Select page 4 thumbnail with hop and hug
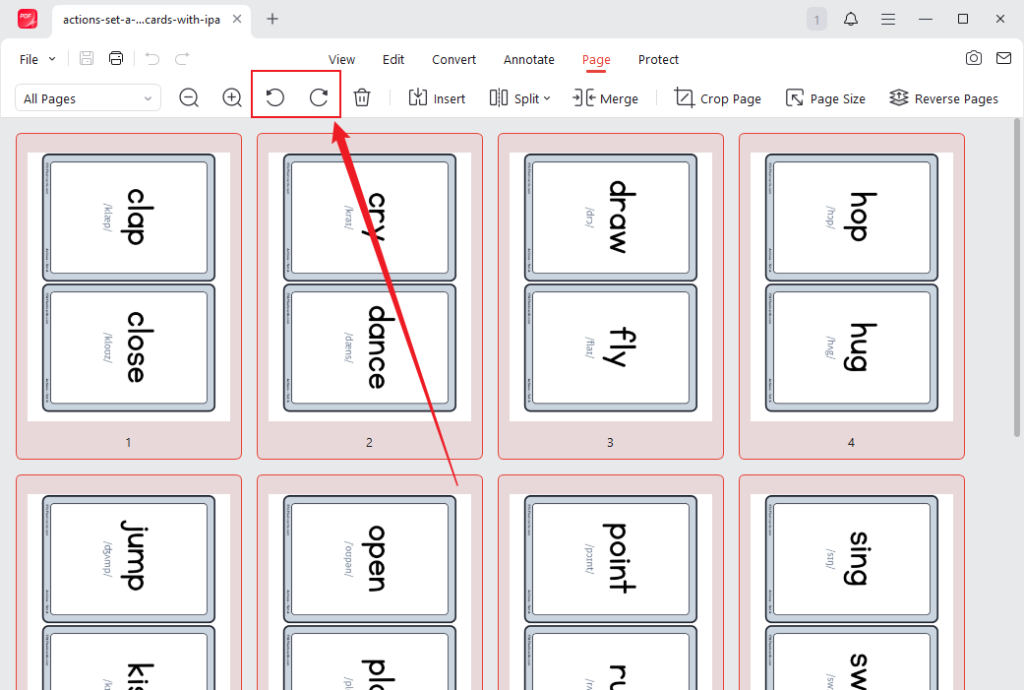The width and height of the screenshot is (1024, 690). tap(852, 296)
